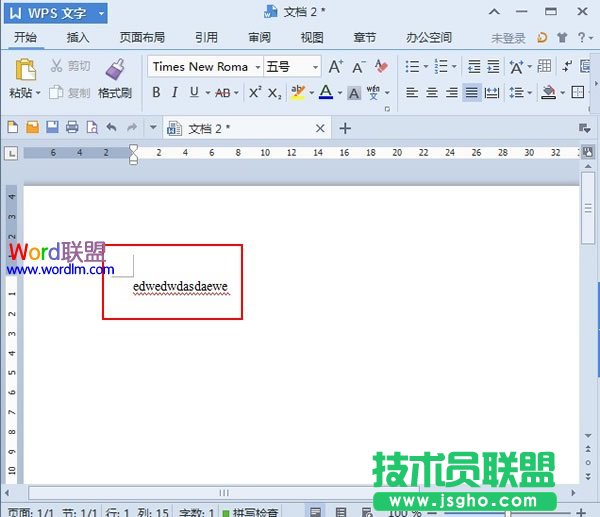Align text left
The image size is (600, 517).
pyautogui.click(x=412, y=93)
